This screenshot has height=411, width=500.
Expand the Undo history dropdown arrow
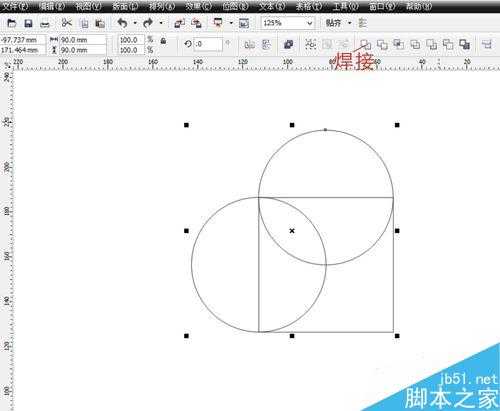click(x=135, y=23)
